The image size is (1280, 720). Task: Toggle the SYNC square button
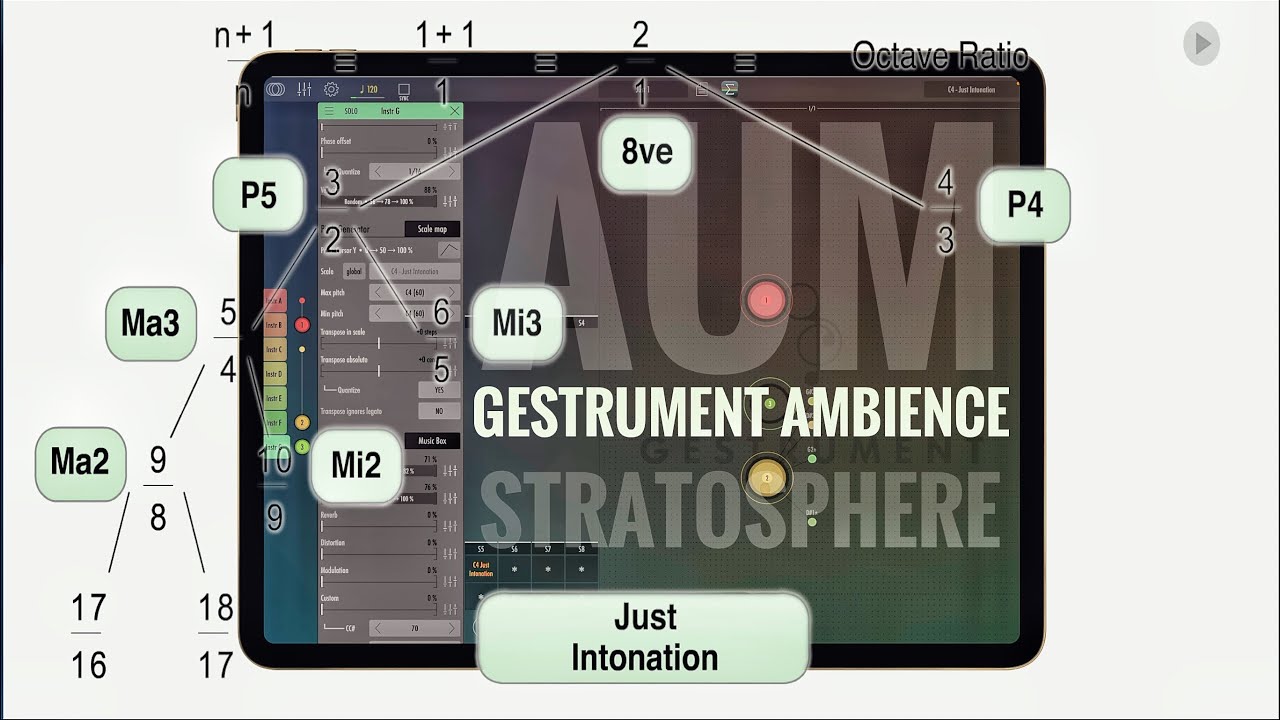tap(404, 90)
